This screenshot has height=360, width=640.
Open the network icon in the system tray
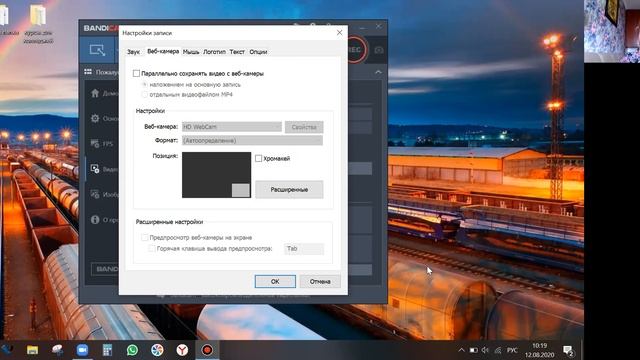(x=498, y=350)
